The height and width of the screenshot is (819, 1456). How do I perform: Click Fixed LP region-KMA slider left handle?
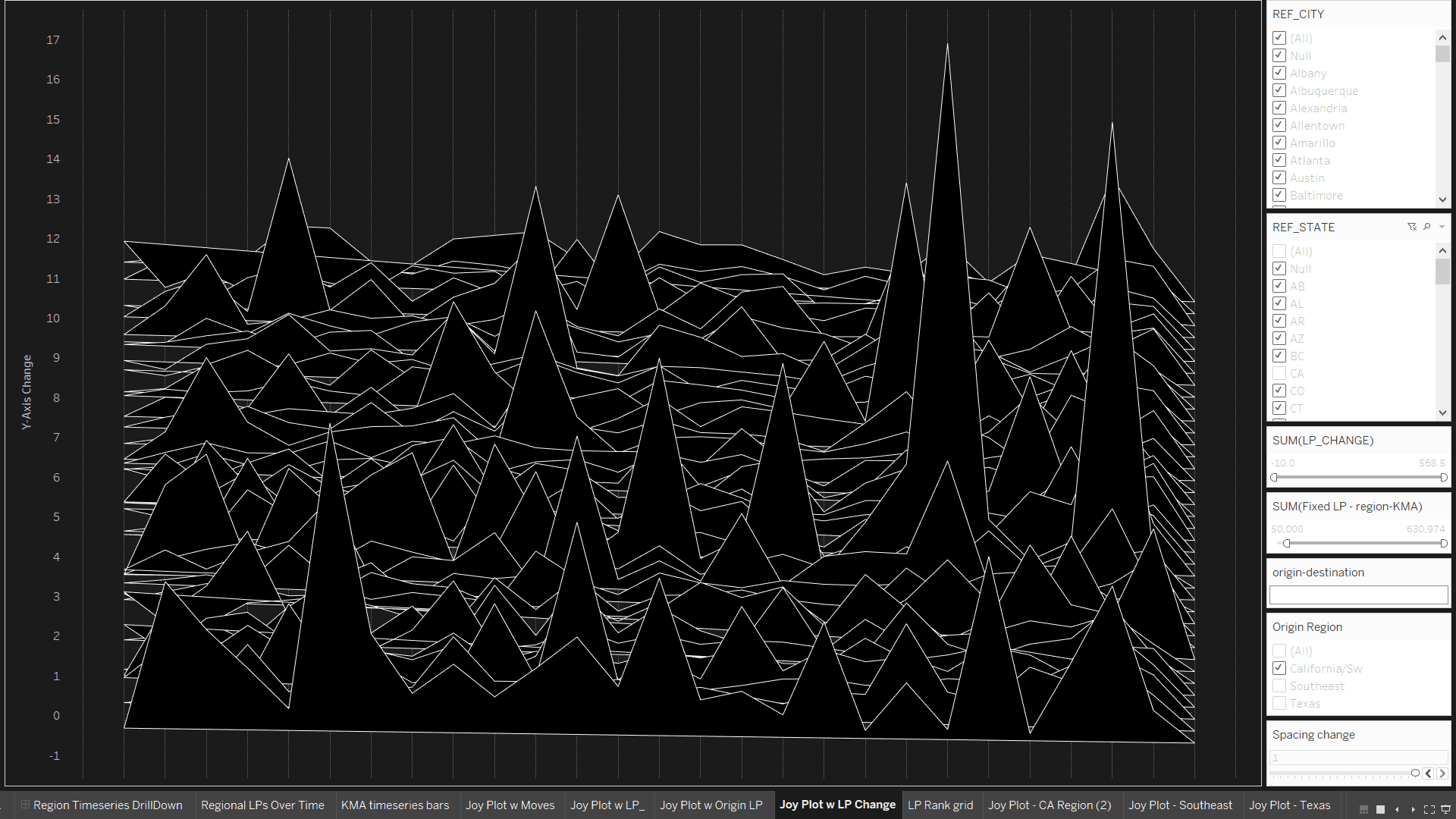(1287, 543)
